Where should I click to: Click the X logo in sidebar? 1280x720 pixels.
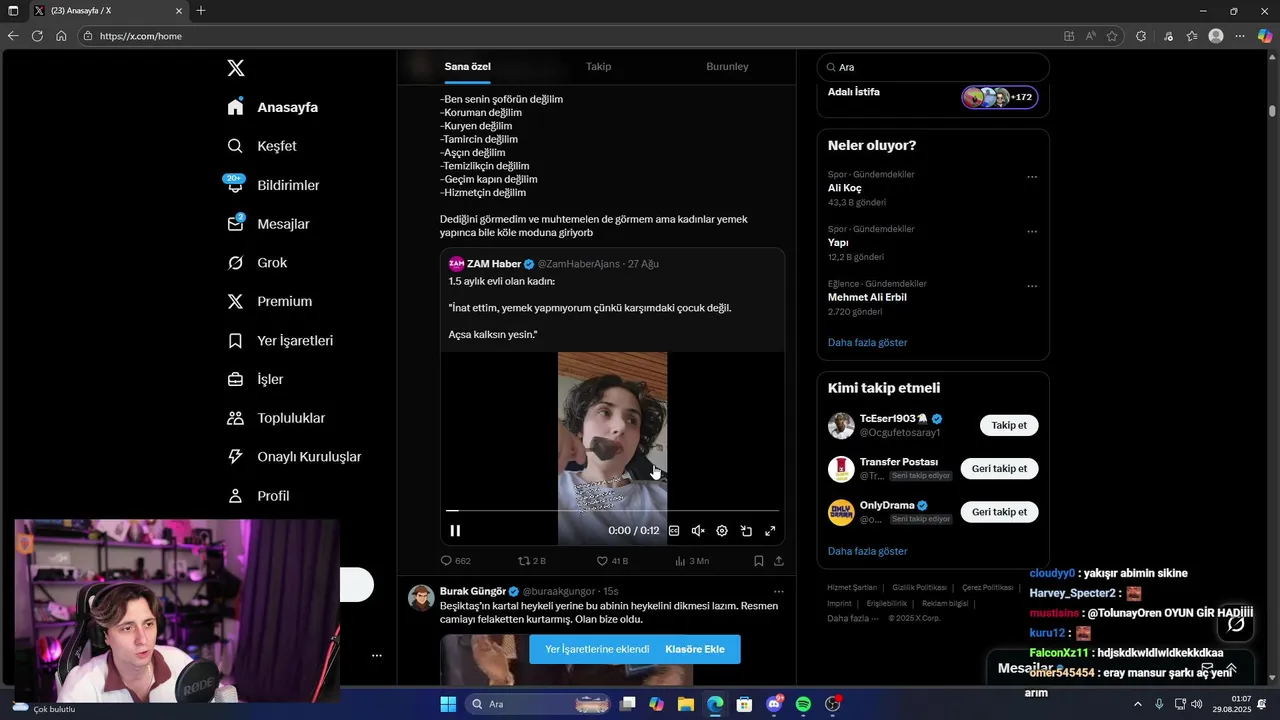[x=236, y=68]
